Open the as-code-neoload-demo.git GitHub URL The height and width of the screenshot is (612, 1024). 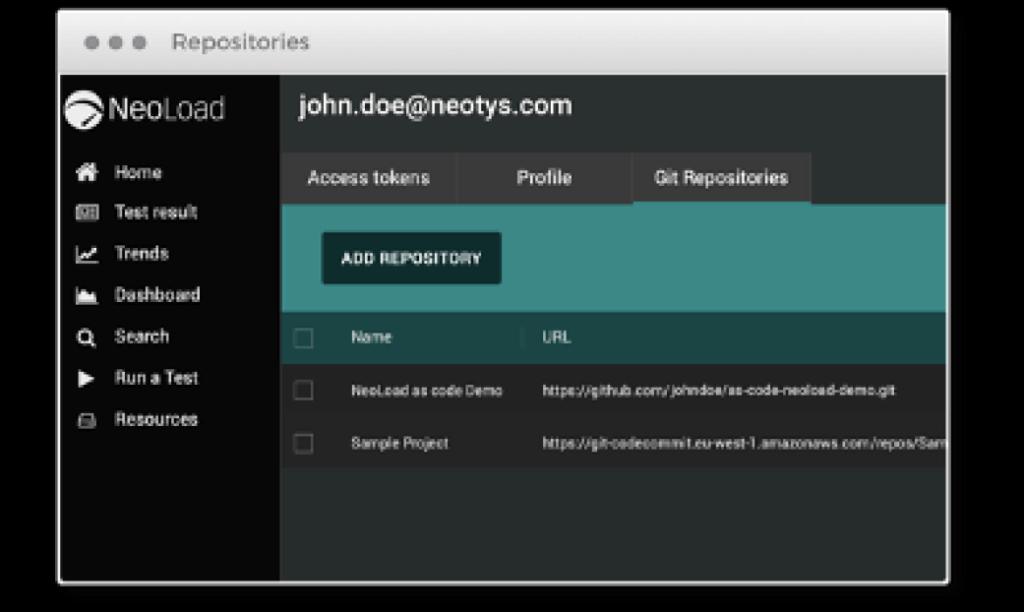718,391
